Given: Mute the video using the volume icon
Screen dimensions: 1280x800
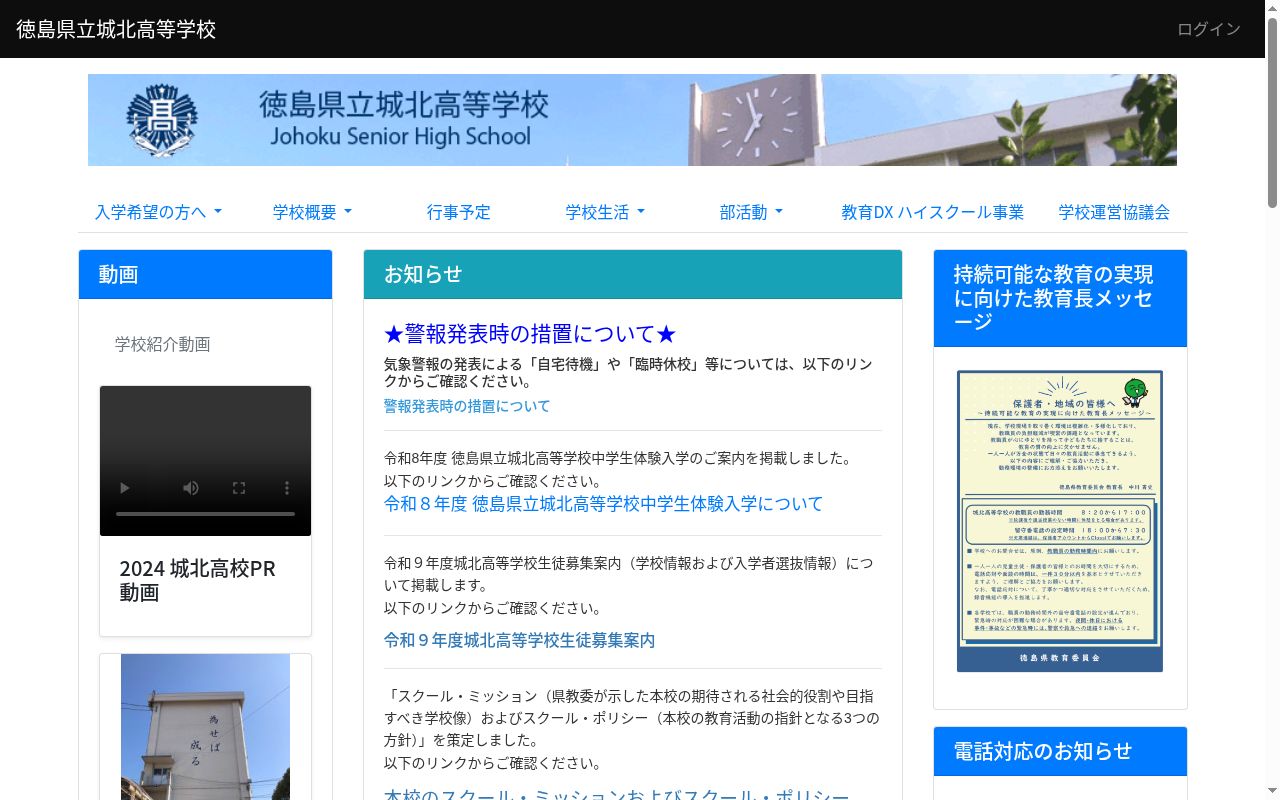Looking at the screenshot, I should click(190, 488).
